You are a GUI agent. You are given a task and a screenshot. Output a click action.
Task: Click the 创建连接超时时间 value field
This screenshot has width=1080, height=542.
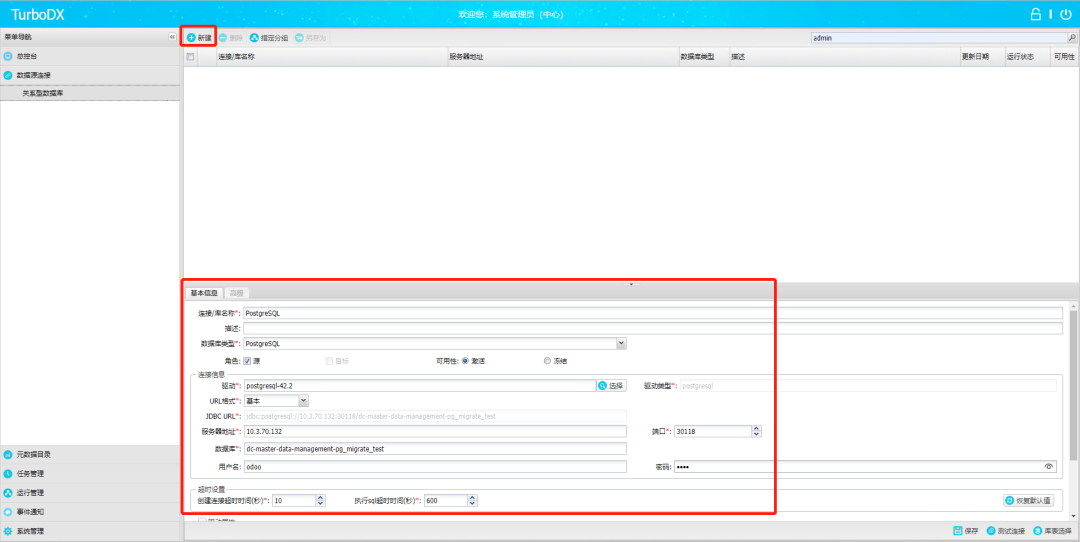tap(294, 501)
